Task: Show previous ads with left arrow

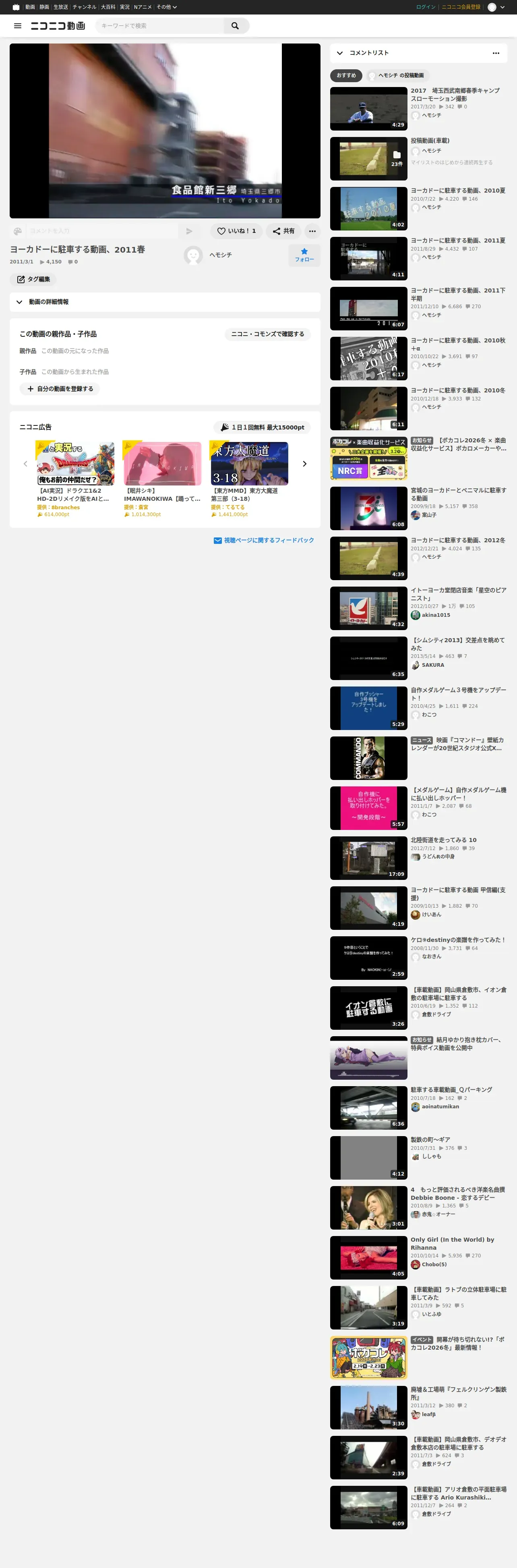Action: [x=25, y=464]
